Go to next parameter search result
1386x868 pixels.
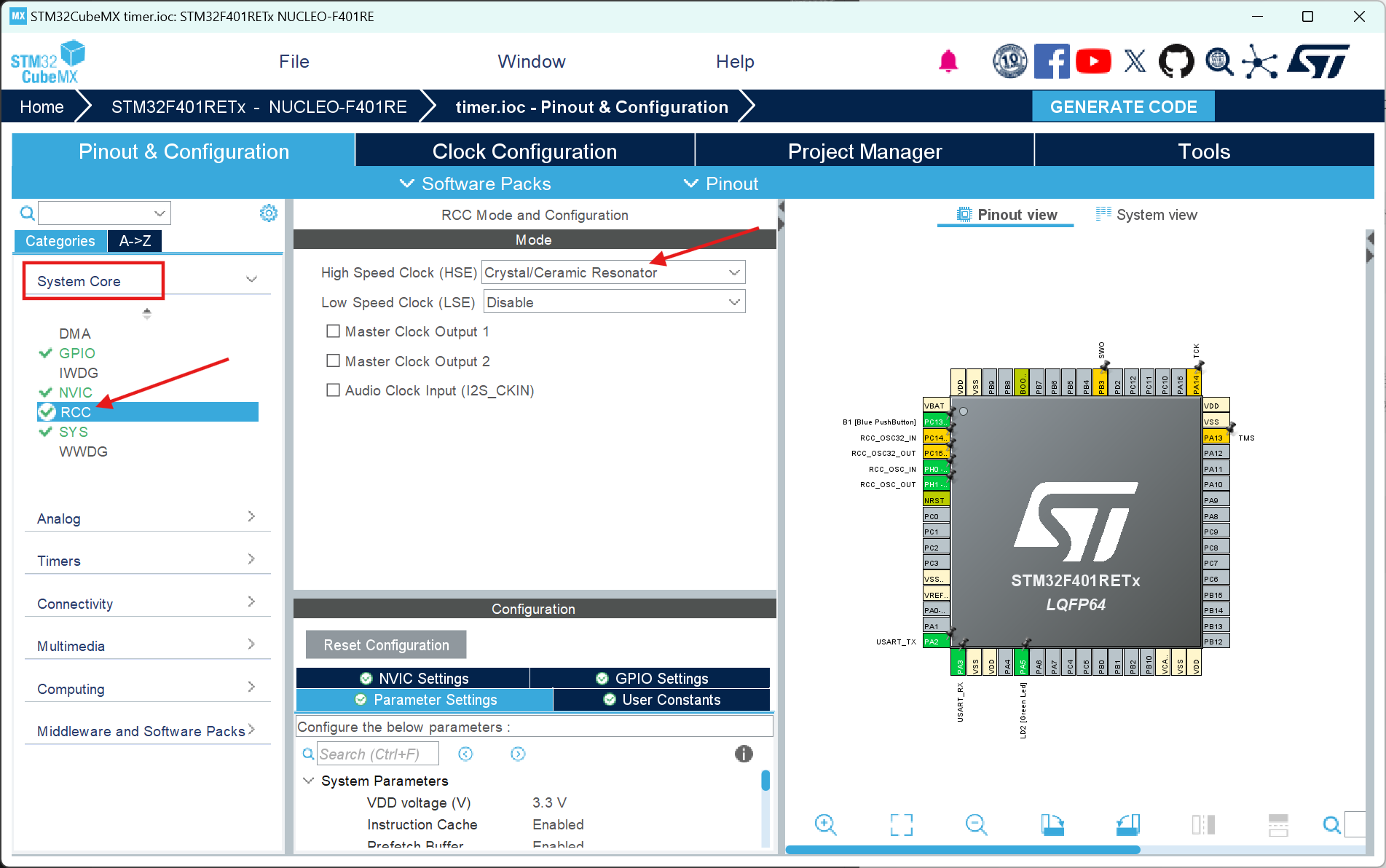[518, 754]
